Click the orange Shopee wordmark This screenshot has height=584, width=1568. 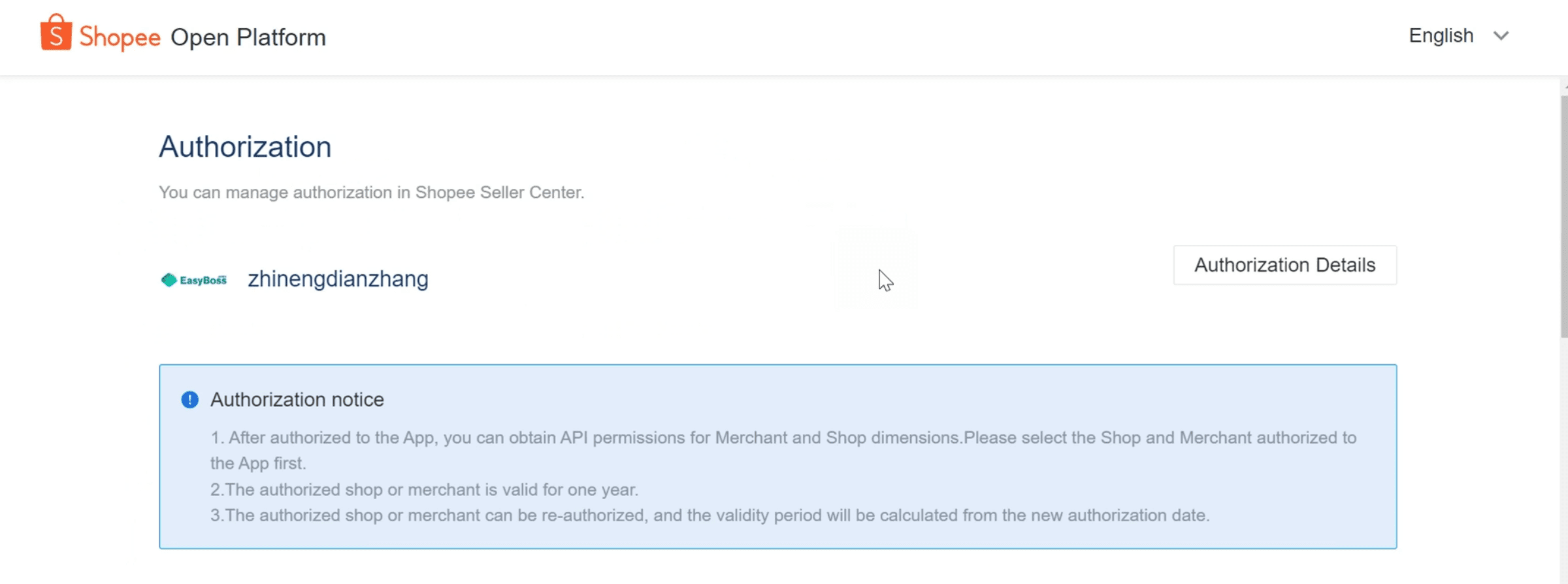point(120,37)
